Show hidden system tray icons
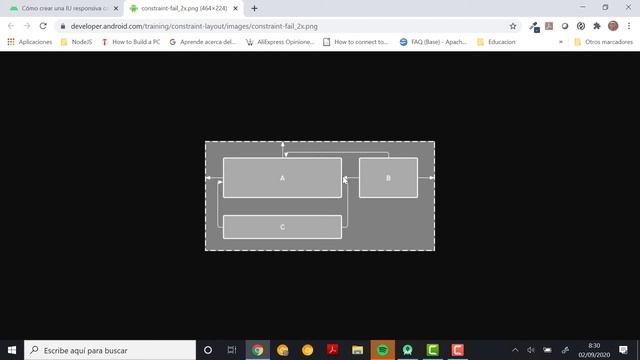The height and width of the screenshot is (360, 640). pyautogui.click(x=515, y=350)
